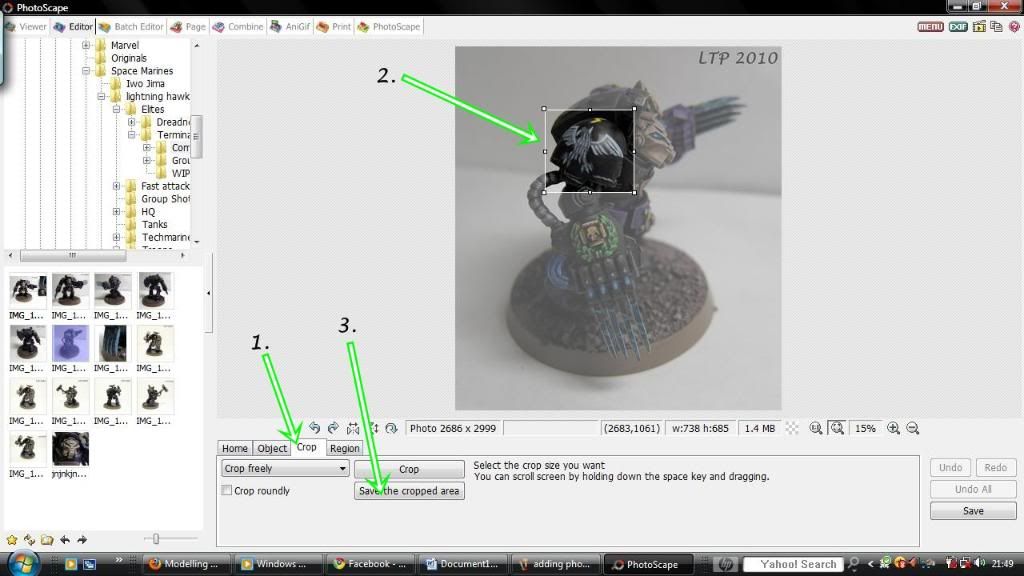Click the Redo button
This screenshot has width=1024, height=576.
995,468
